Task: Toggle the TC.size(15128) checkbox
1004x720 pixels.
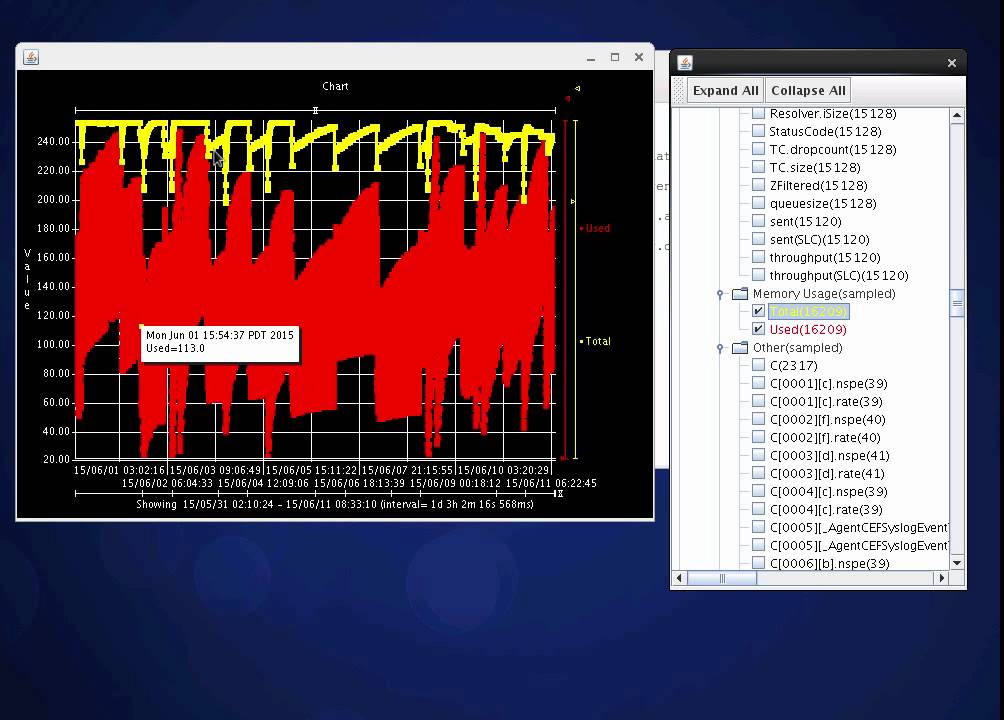Action: [758, 167]
